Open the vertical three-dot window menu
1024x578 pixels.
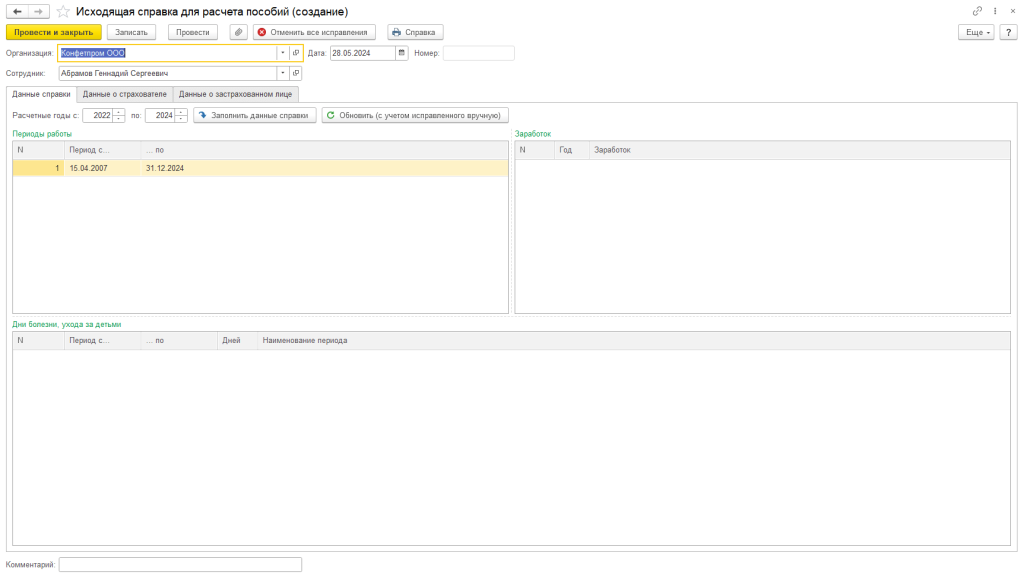995,11
